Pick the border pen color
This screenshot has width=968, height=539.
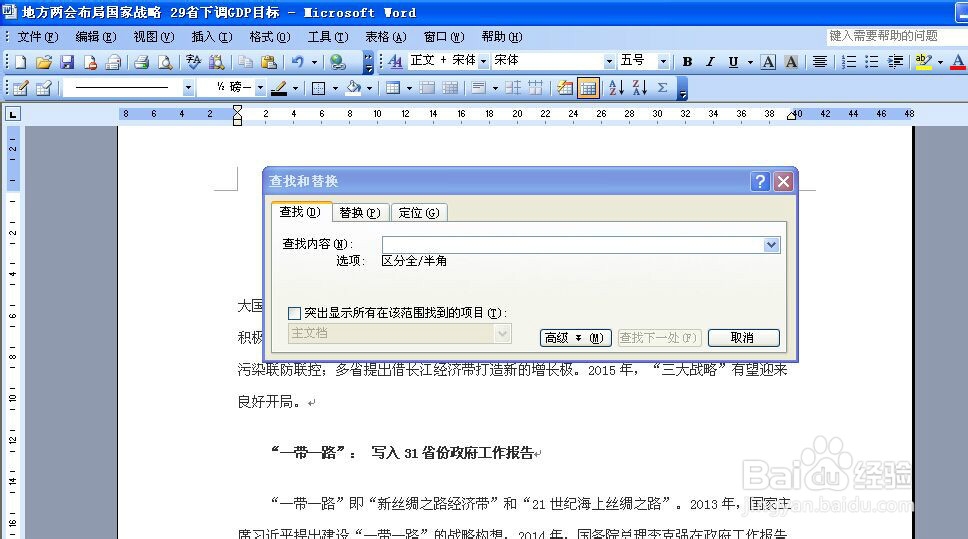point(280,88)
